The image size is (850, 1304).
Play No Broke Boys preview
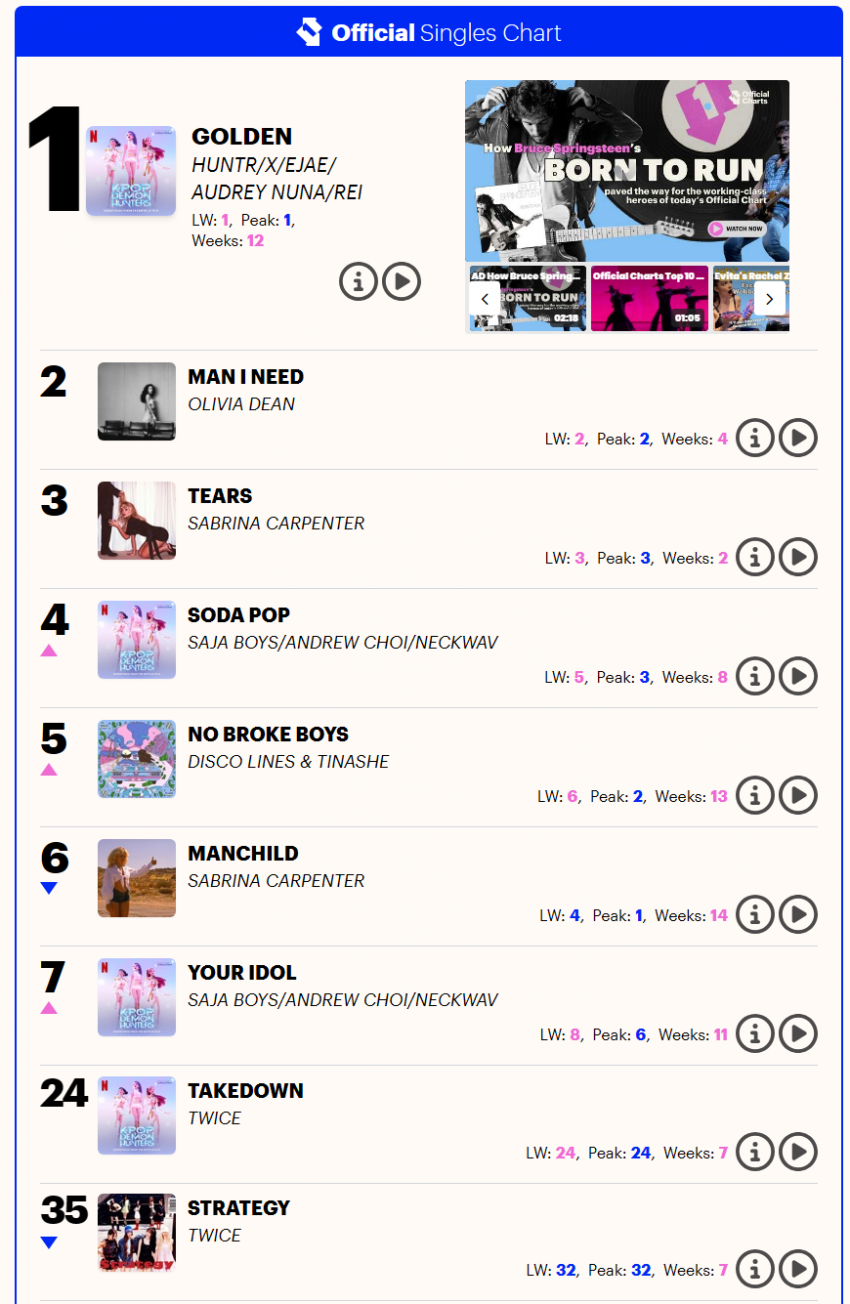(798, 795)
